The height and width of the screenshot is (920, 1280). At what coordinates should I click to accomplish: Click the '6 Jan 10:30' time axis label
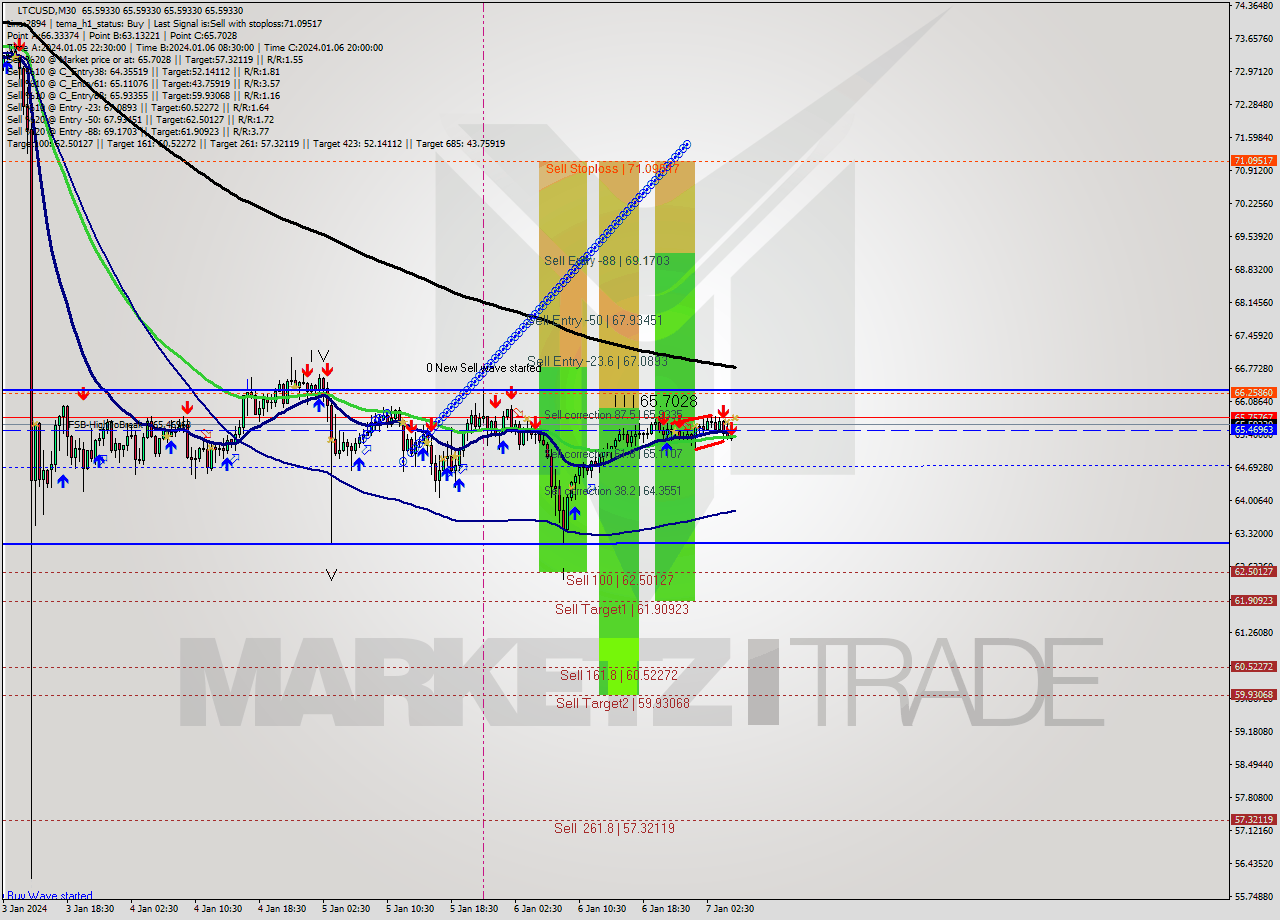(x=602, y=909)
